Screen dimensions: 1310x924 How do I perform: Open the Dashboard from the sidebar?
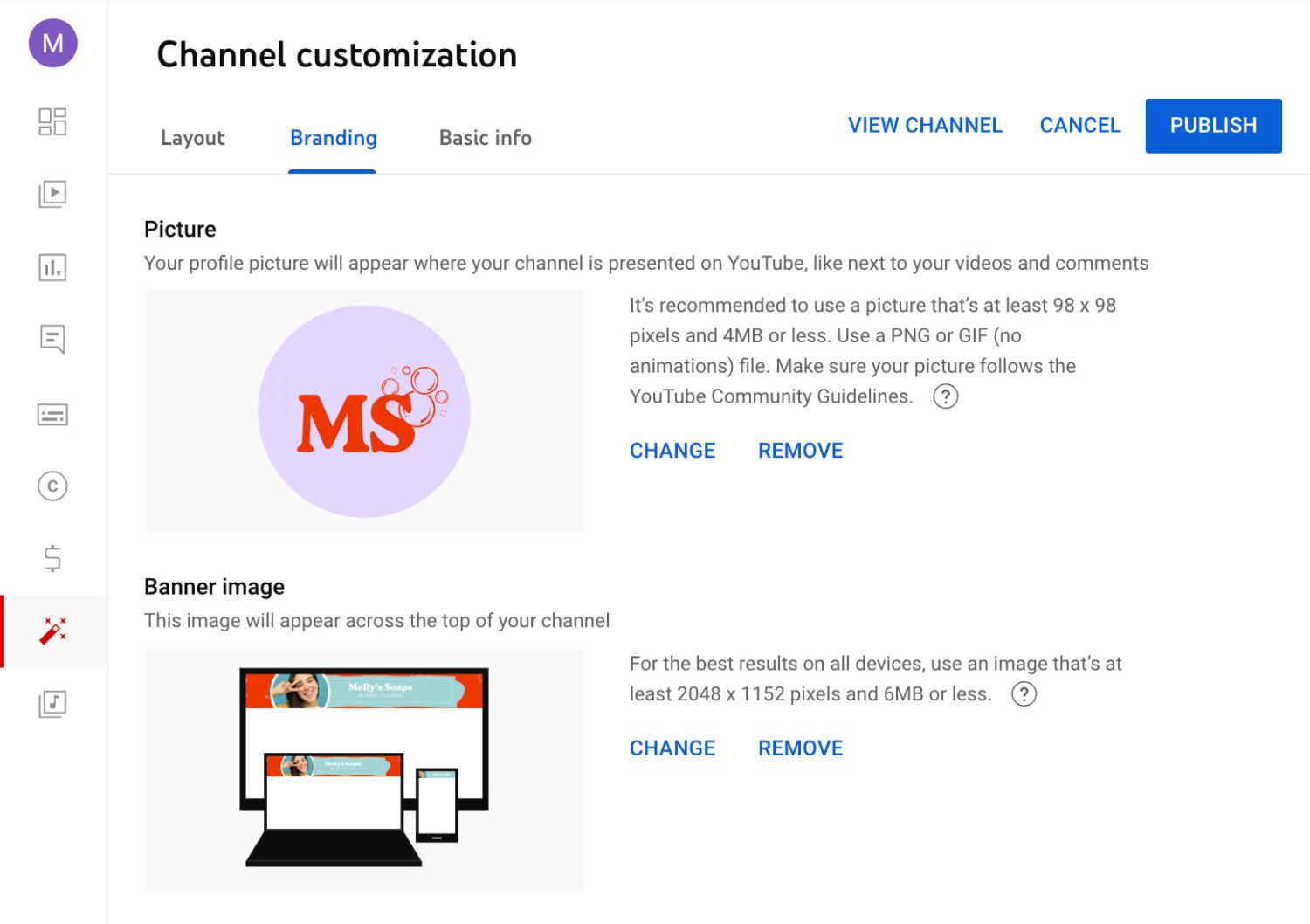point(52,122)
